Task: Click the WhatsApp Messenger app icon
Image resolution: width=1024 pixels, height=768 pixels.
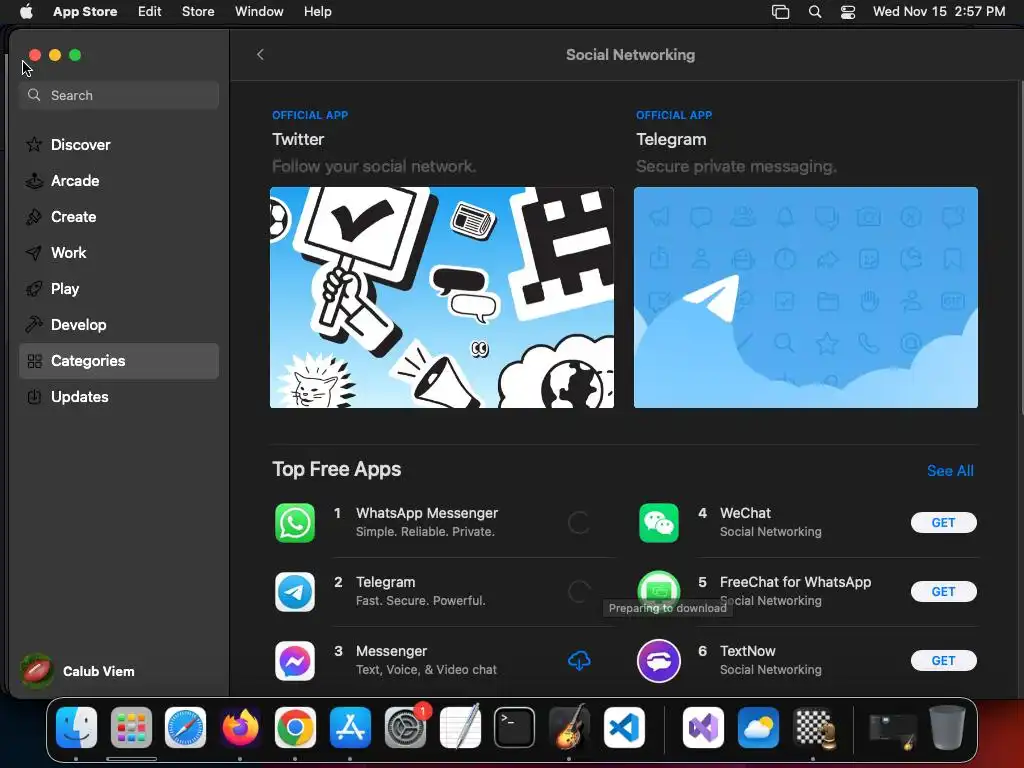Action: 295,522
